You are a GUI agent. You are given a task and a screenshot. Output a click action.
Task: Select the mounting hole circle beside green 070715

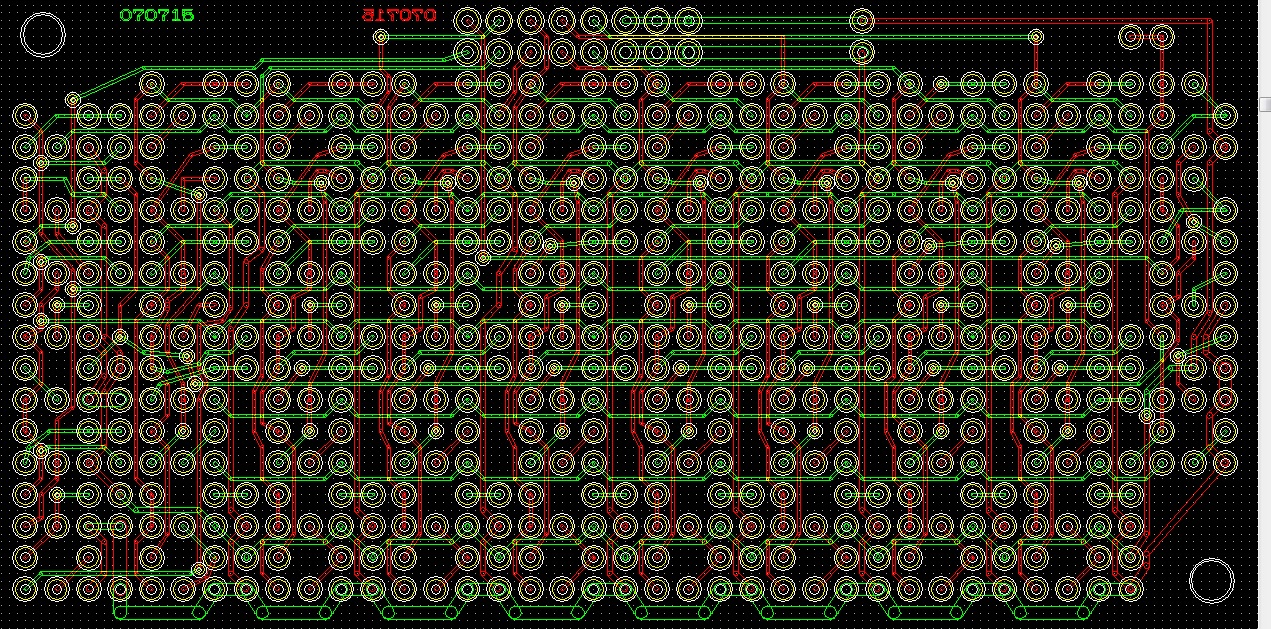(43, 35)
